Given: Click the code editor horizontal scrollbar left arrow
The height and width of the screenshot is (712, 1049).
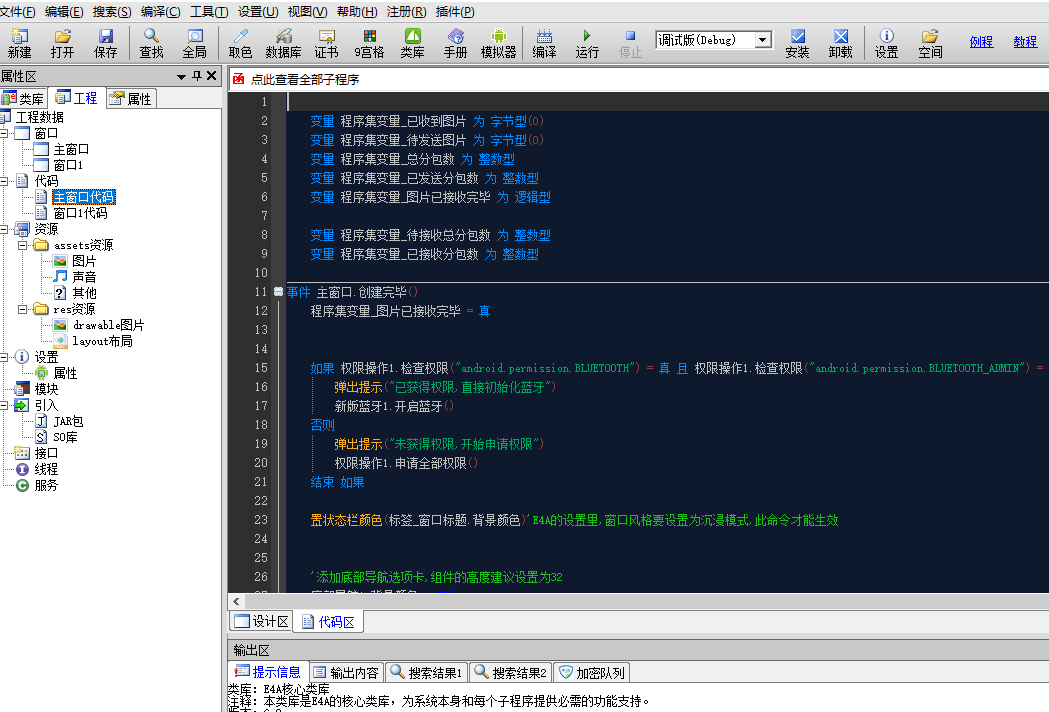Looking at the screenshot, I should 235,601.
